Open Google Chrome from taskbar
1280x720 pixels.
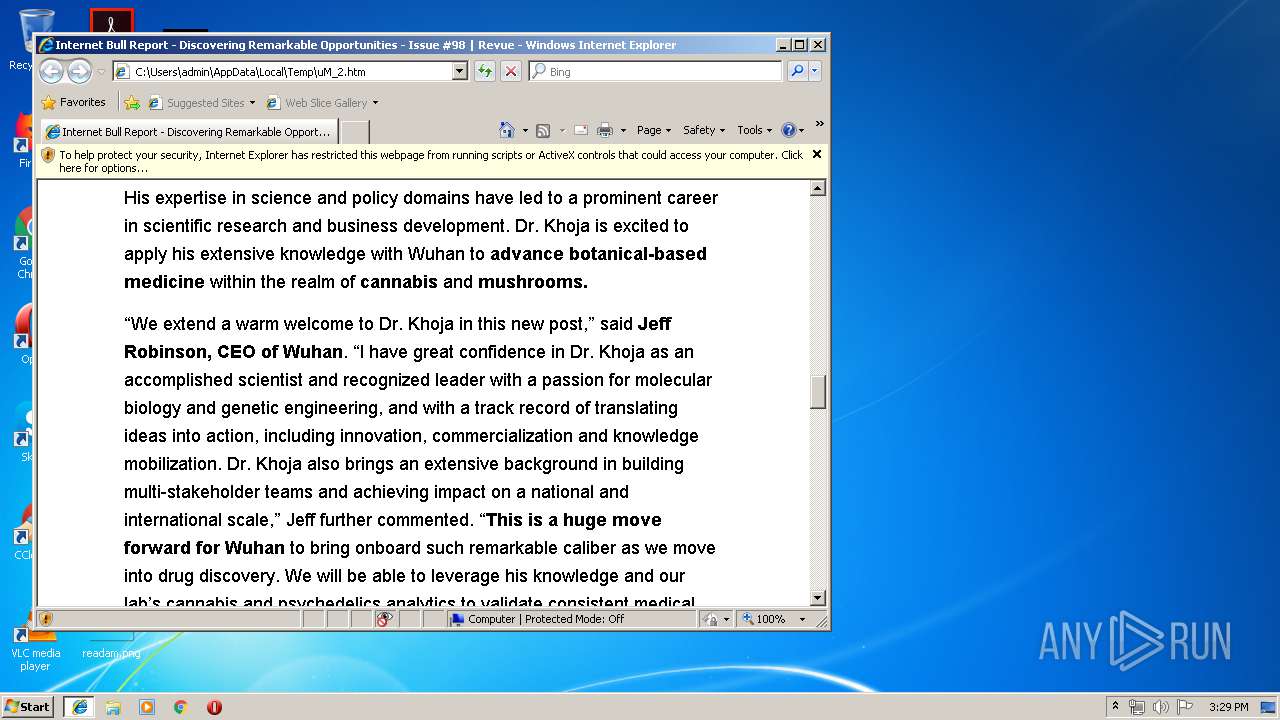click(x=181, y=707)
